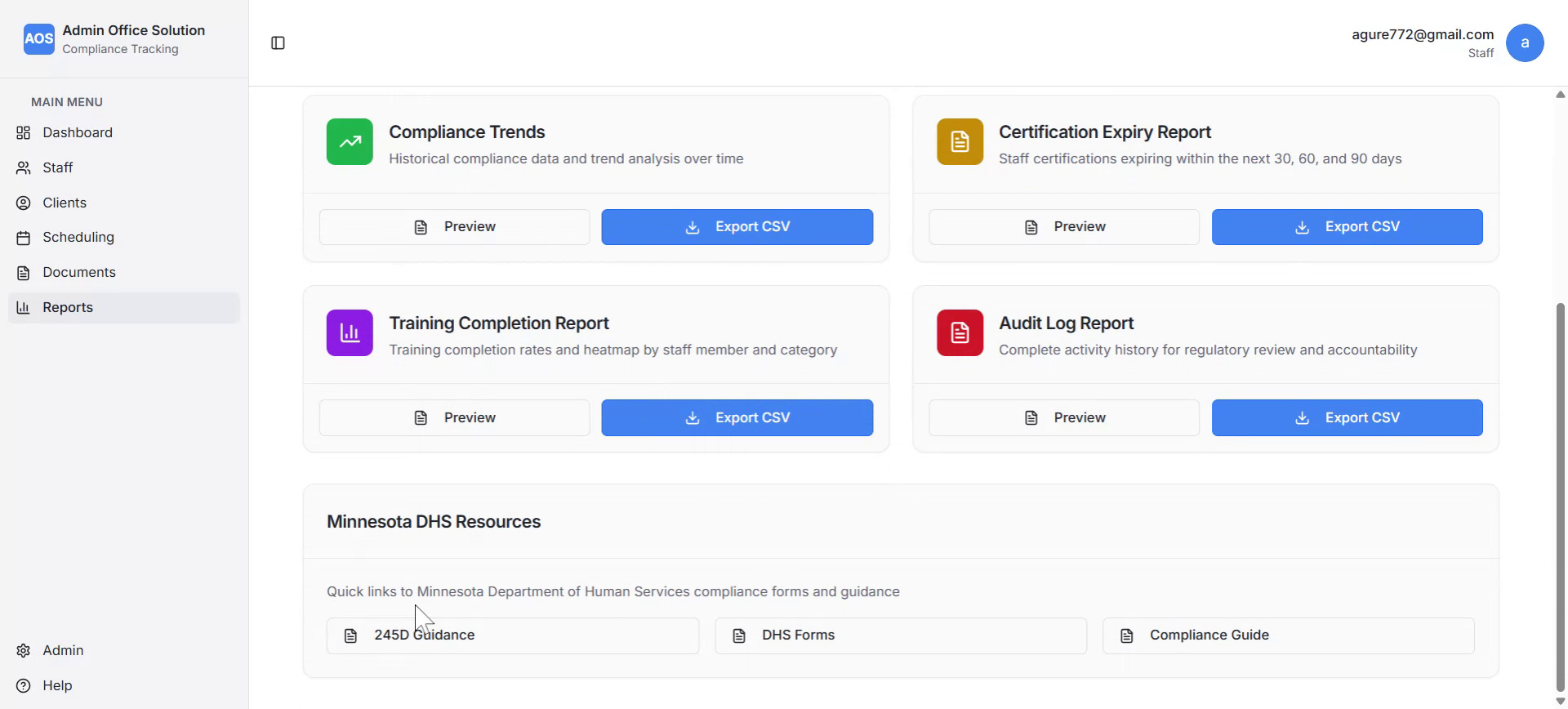Toggle the sidebar collapse icon
This screenshot has height=709, width=1568.
tap(278, 43)
